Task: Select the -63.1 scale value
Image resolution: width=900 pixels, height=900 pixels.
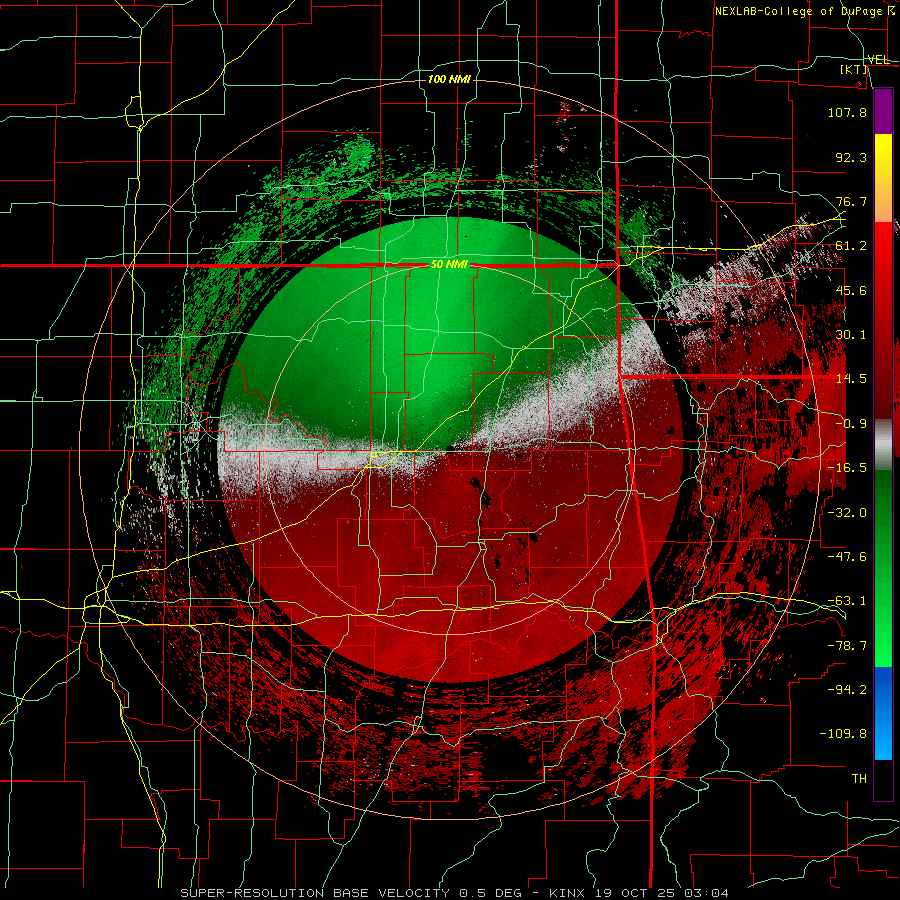Action: (847, 601)
